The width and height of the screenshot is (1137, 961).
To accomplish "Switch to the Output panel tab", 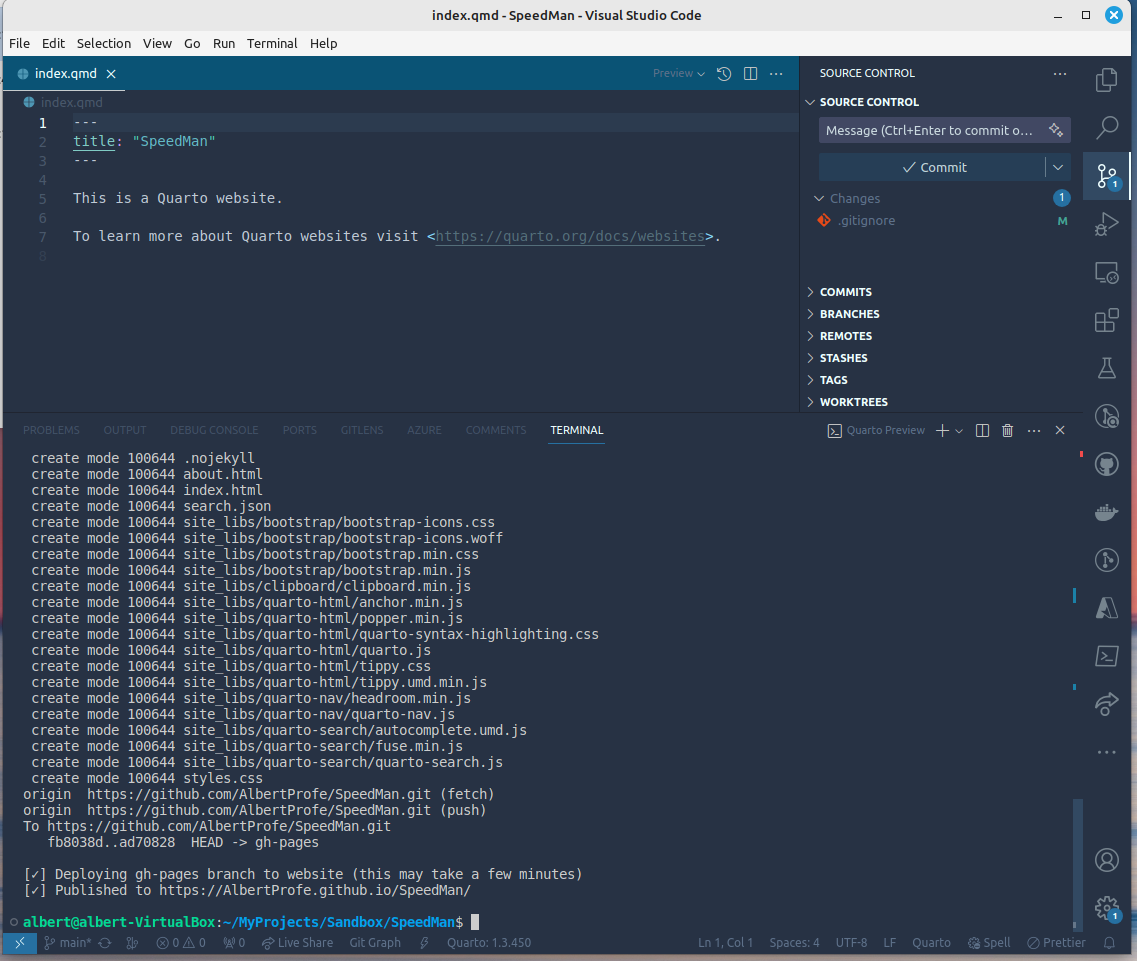I will pyautogui.click(x=125, y=431).
